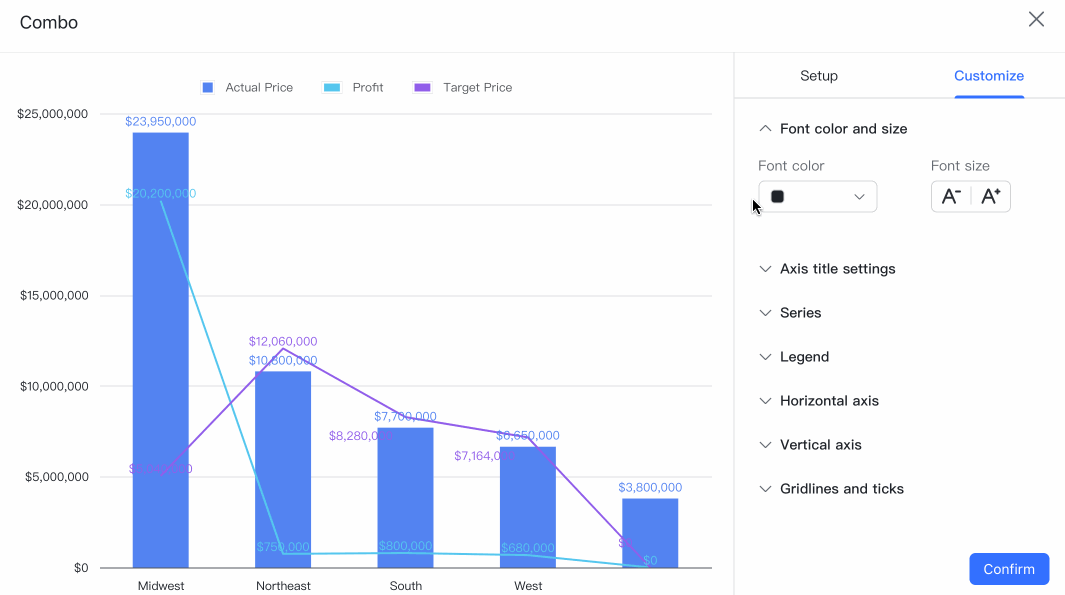The height and width of the screenshot is (595, 1065).
Task: Click the $23,950,000 Midwest bar label
Action: coord(160,120)
